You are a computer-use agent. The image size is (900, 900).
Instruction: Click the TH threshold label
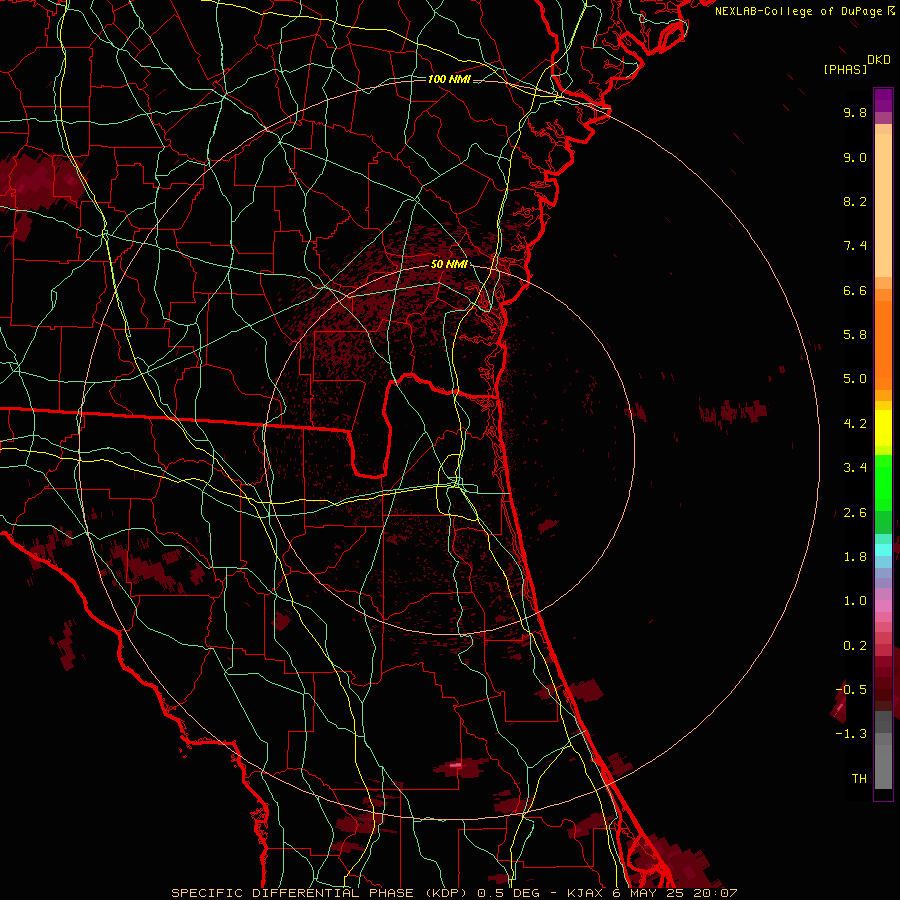click(x=859, y=779)
